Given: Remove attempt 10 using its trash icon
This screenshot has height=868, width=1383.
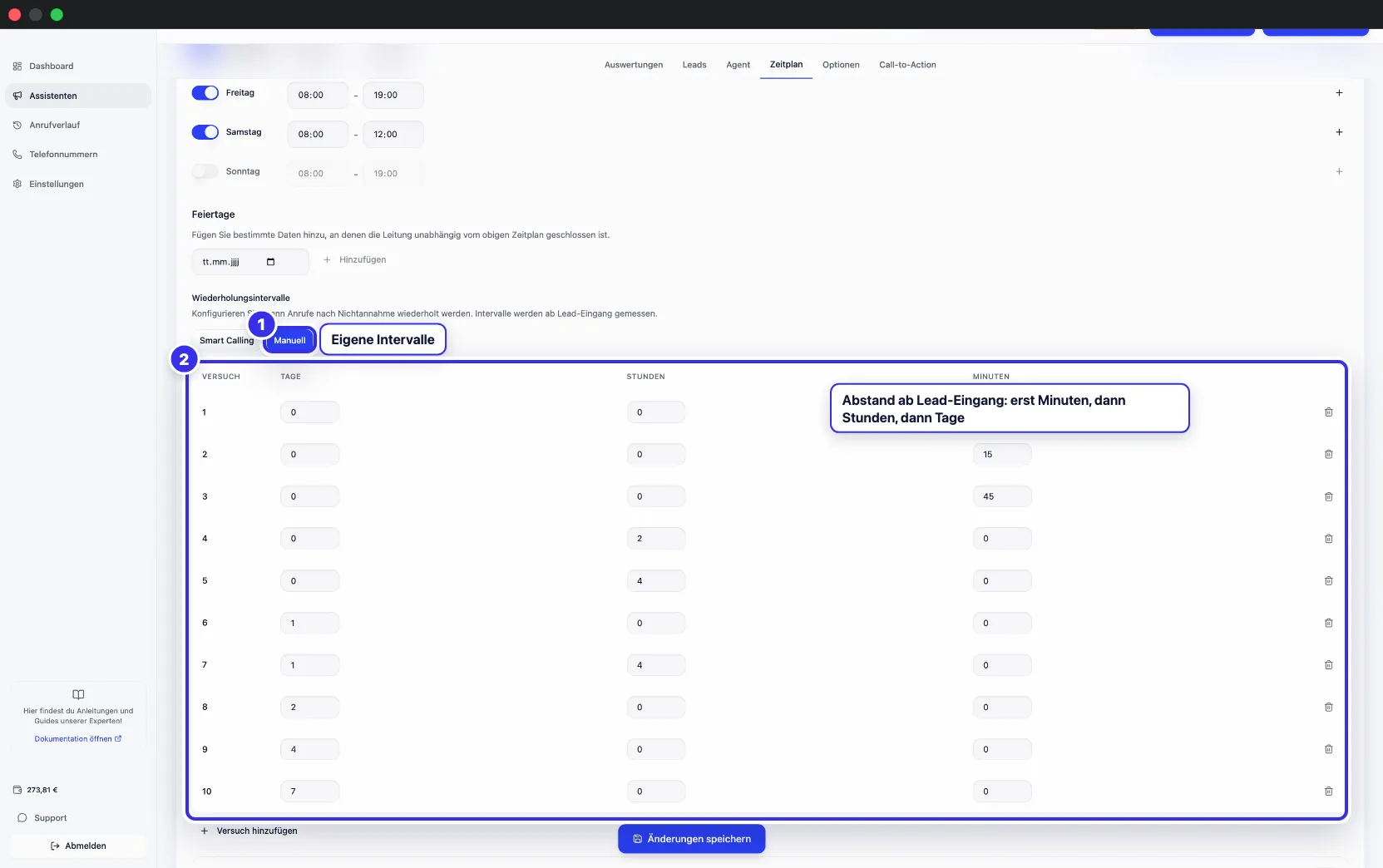Looking at the screenshot, I should click(1328, 792).
